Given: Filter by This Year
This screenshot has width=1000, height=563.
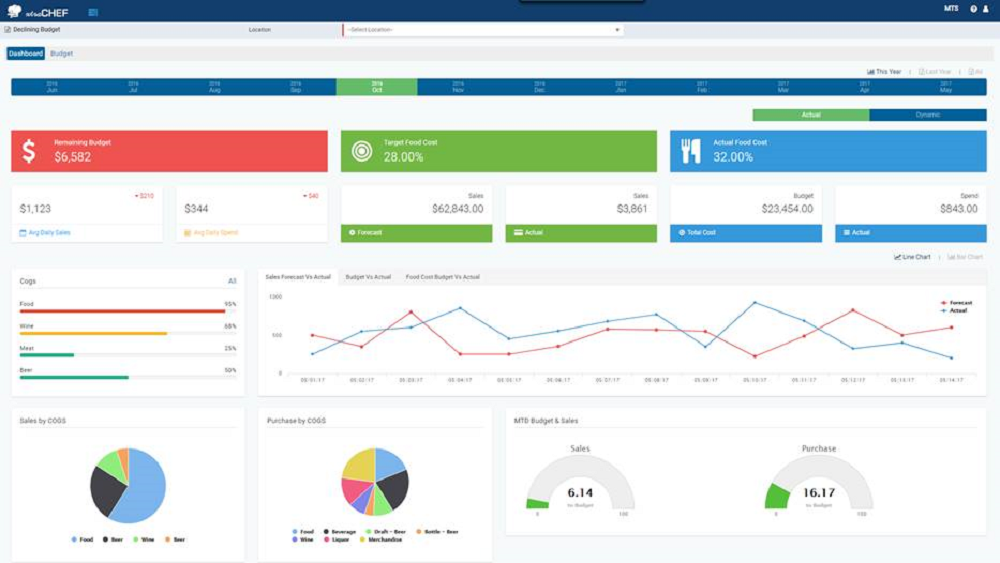Looking at the screenshot, I should (x=884, y=72).
